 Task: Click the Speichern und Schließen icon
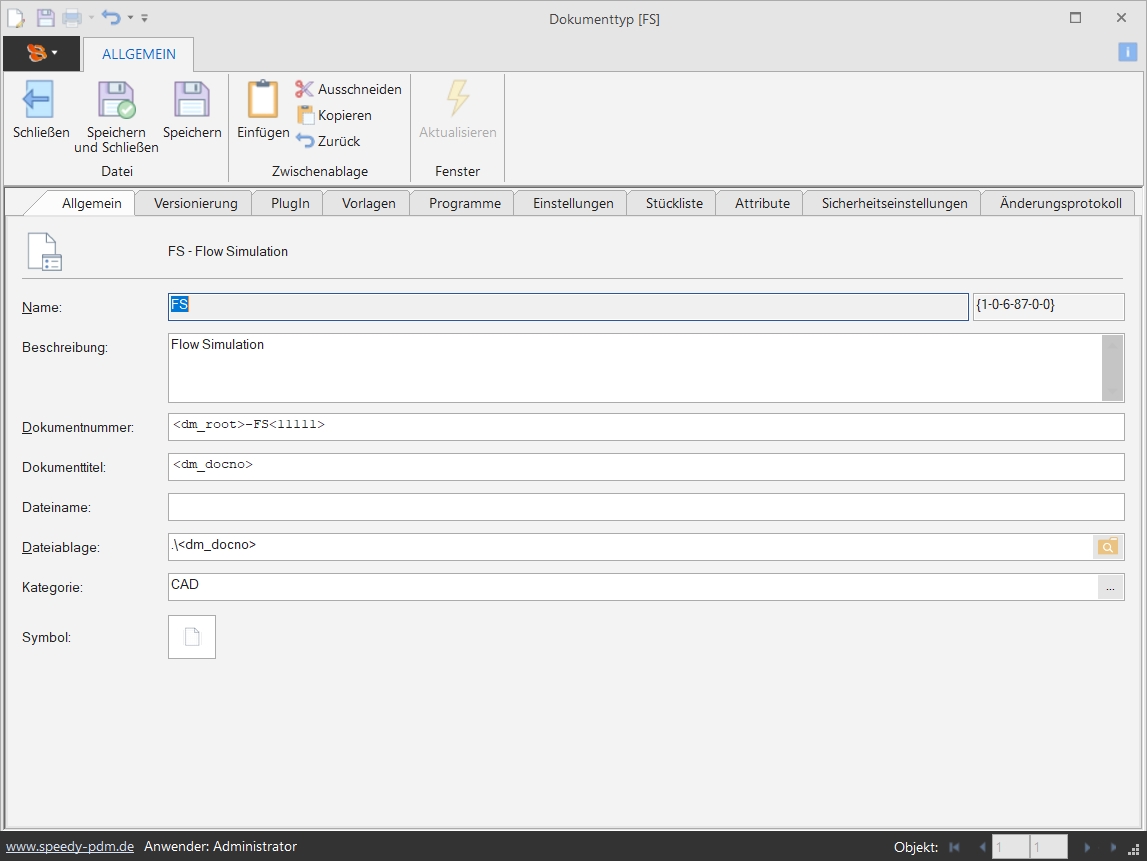[x=116, y=100]
